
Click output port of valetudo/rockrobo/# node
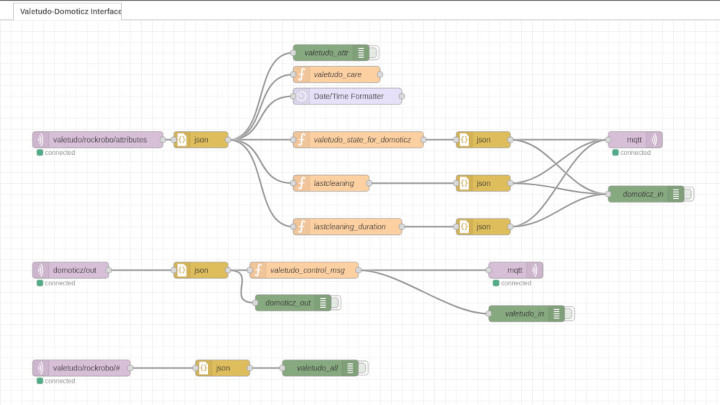[130, 368]
